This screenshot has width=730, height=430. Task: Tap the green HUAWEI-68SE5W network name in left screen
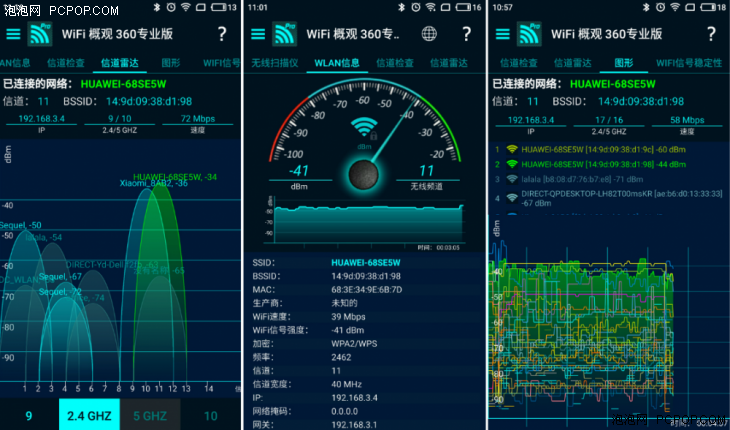123,84
